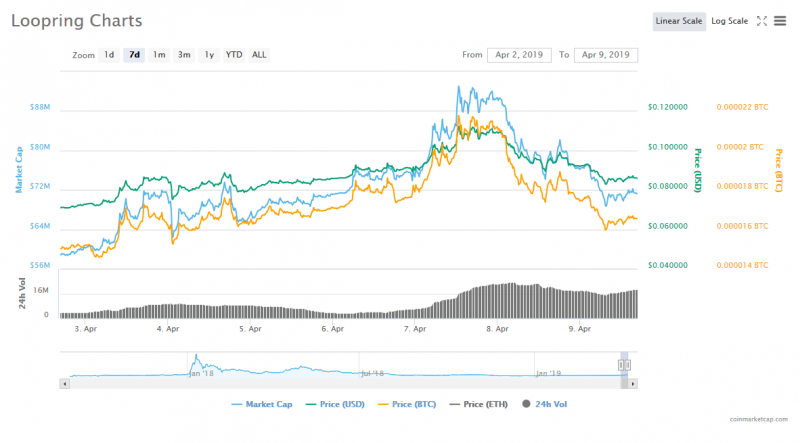Choose YTD zoom range
800x443 pixels.
click(233, 55)
